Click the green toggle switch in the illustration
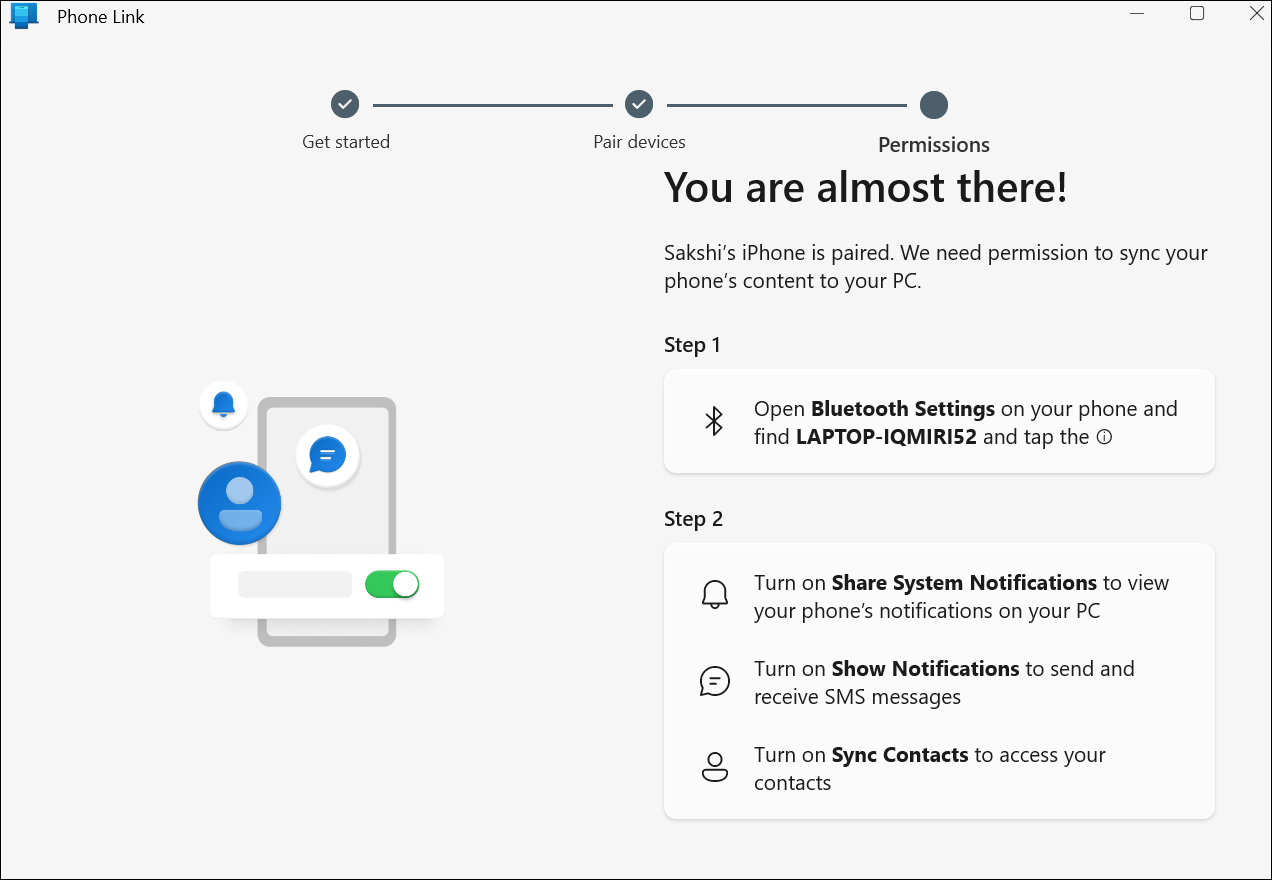 click(x=392, y=584)
